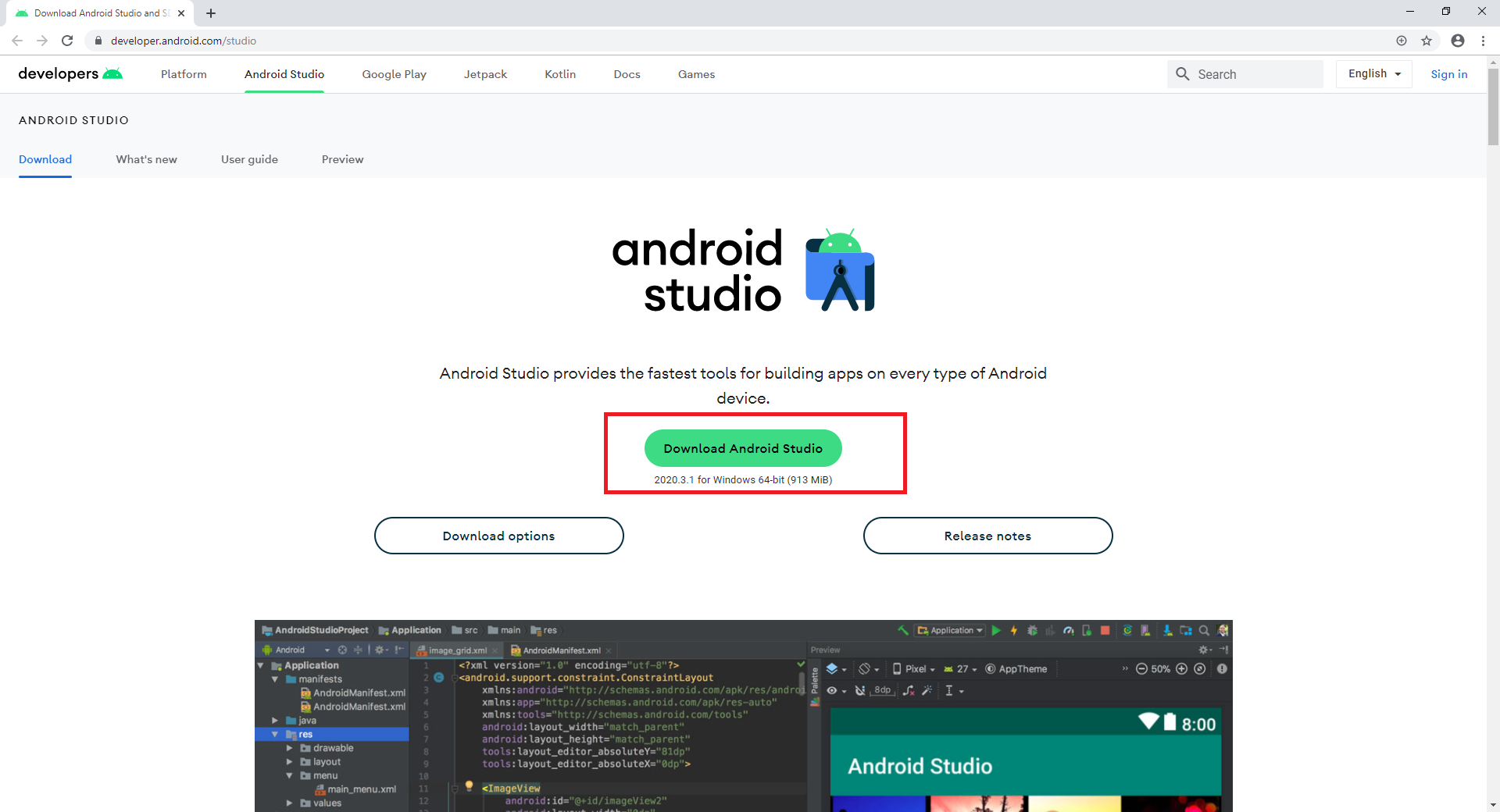Open the Docs navigation item
The height and width of the screenshot is (812, 1500).
[x=627, y=74]
